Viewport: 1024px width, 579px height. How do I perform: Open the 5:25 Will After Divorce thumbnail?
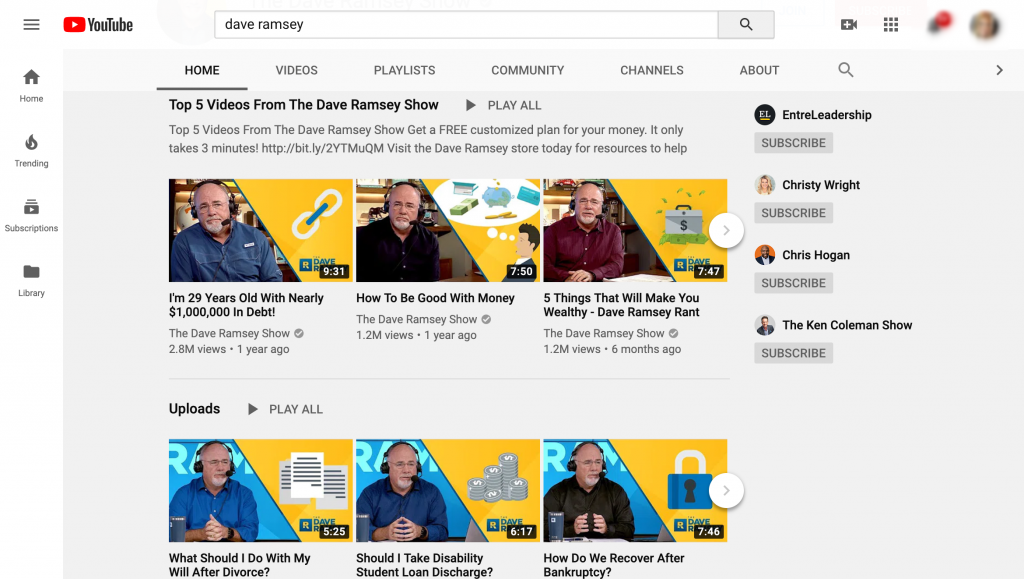[261, 491]
